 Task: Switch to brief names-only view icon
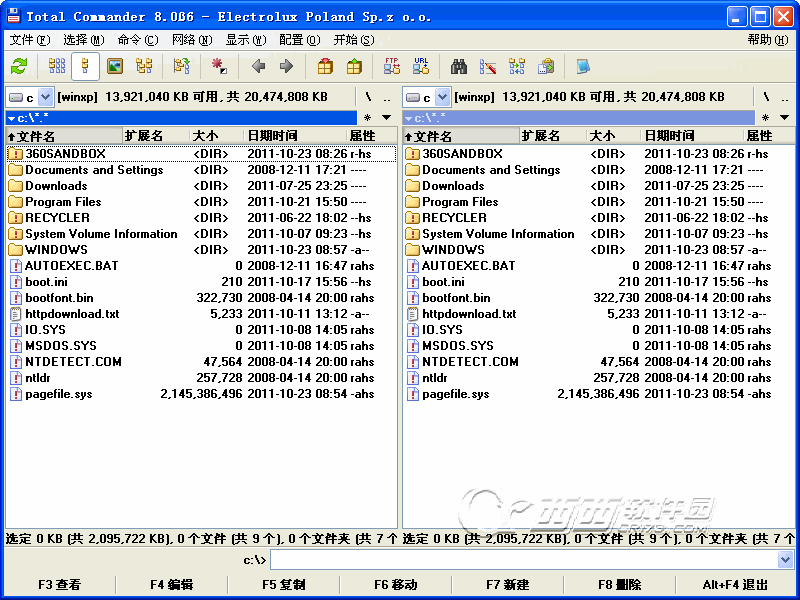(57, 66)
